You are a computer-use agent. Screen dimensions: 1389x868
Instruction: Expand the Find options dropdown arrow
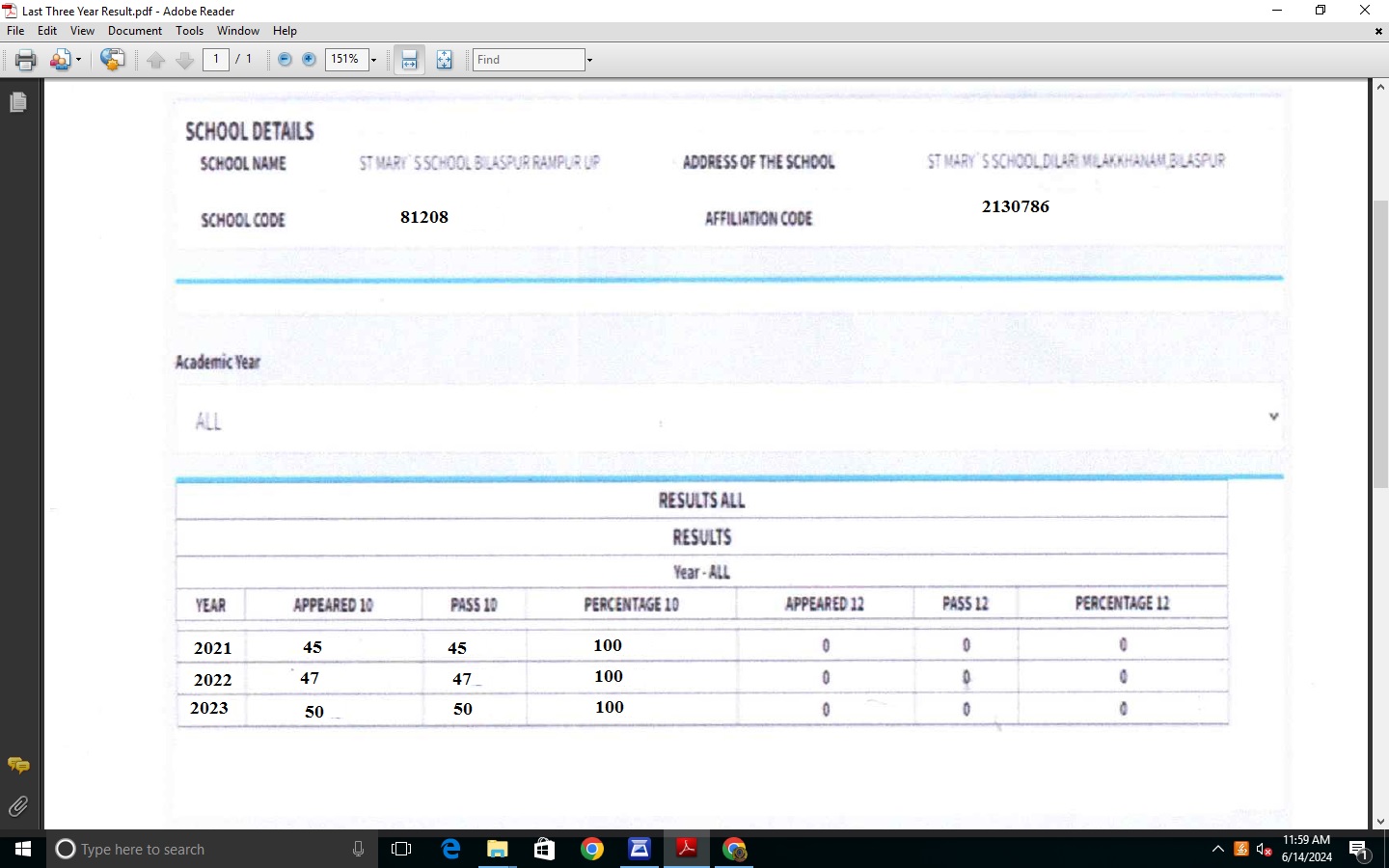pos(589,60)
